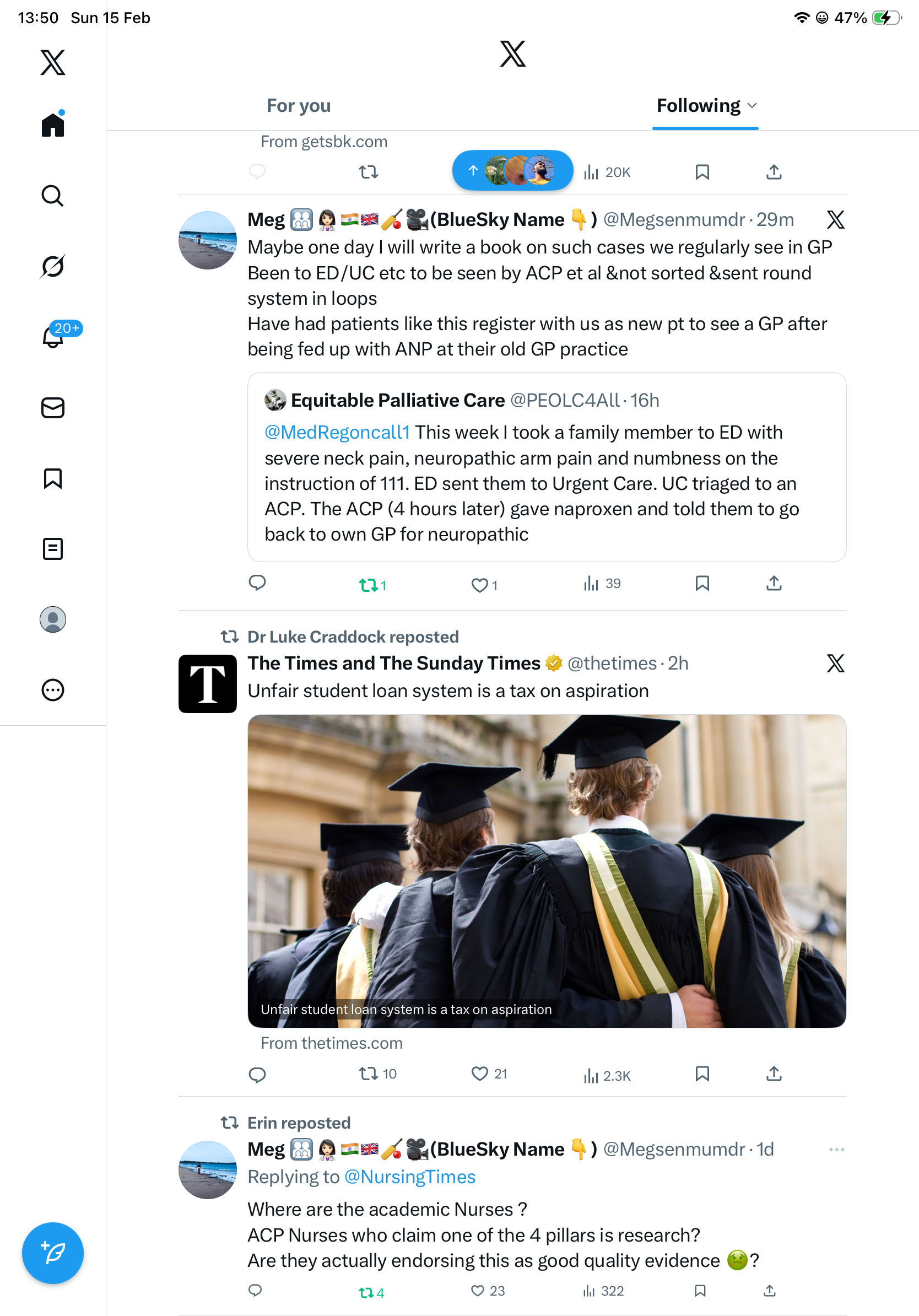Open the Search icon in sidebar
Viewport: 919px width, 1316px height.
(52, 196)
